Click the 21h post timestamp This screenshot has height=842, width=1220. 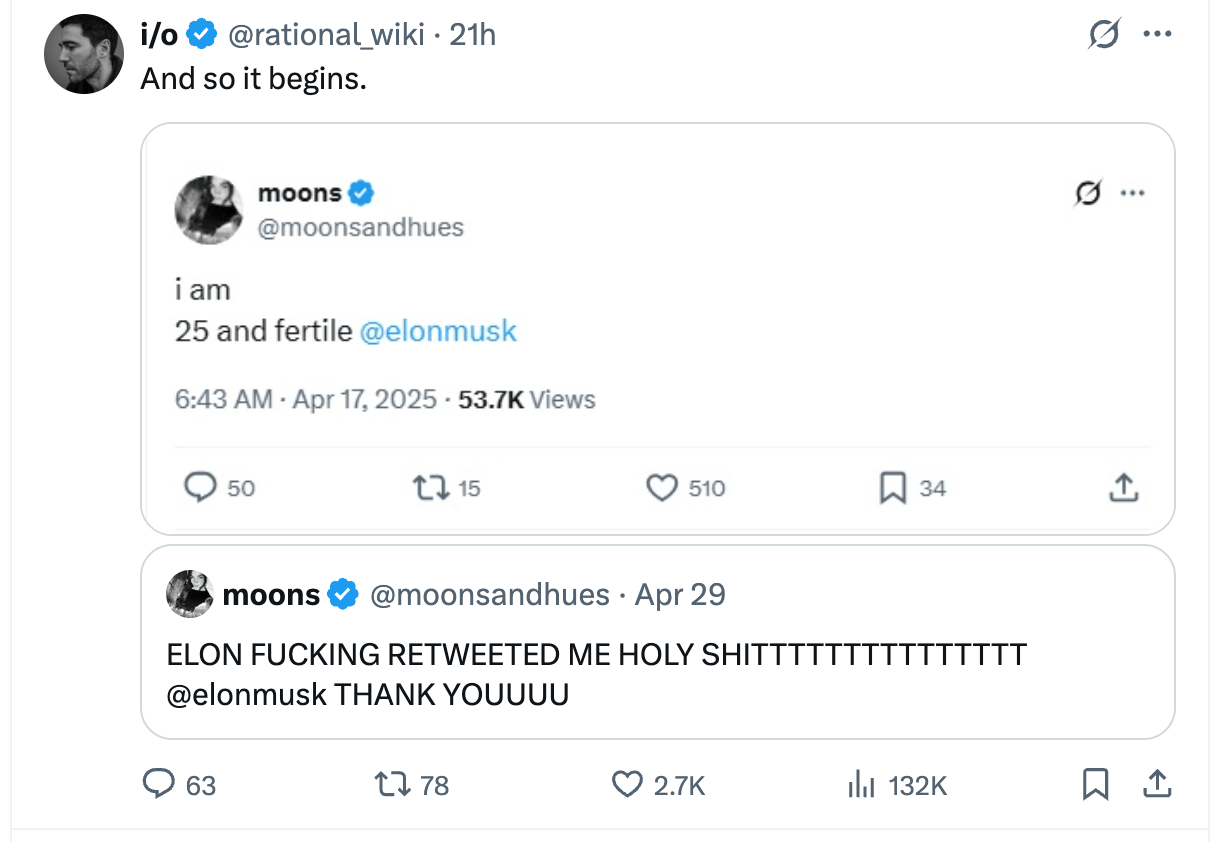click(x=473, y=36)
